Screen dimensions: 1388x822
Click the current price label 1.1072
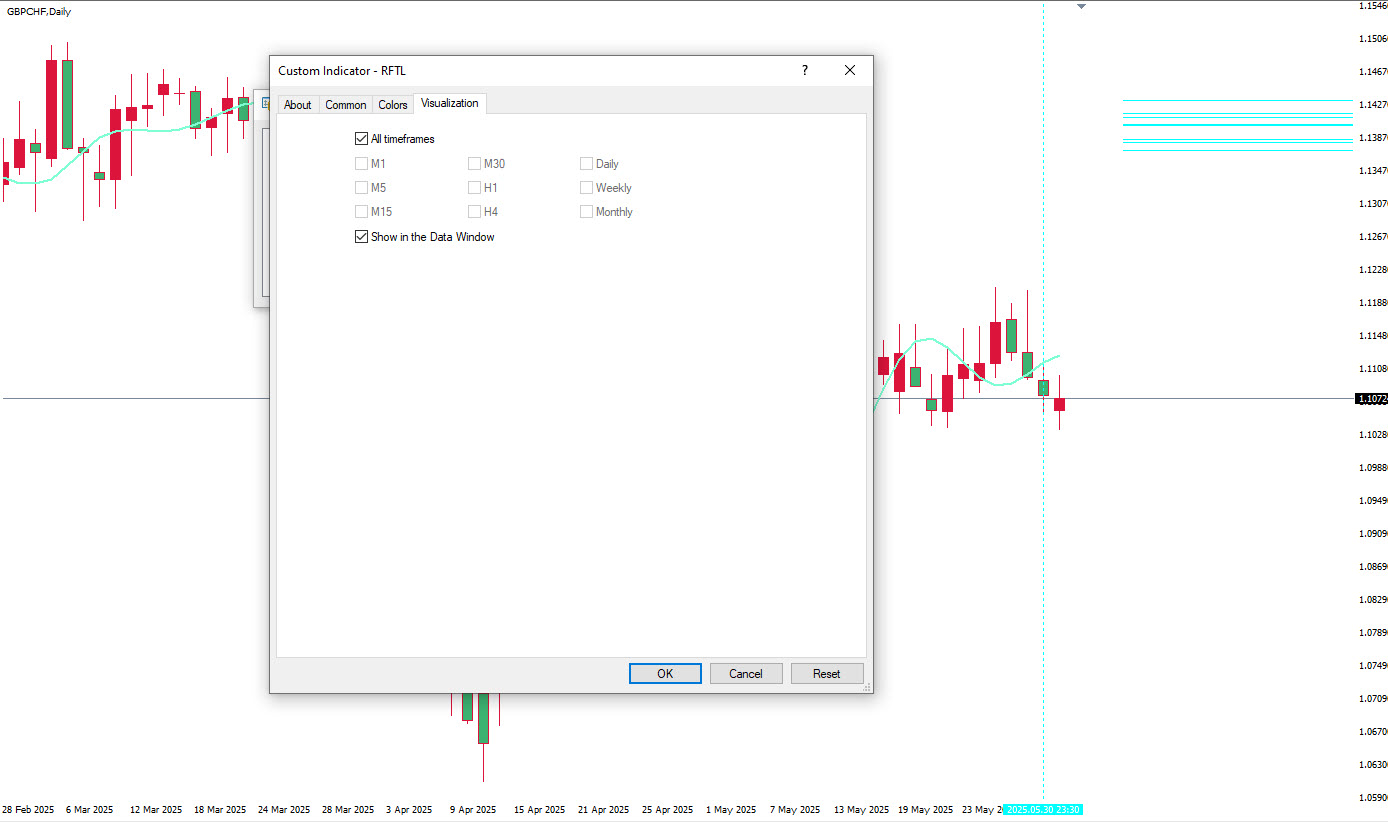click(1370, 399)
